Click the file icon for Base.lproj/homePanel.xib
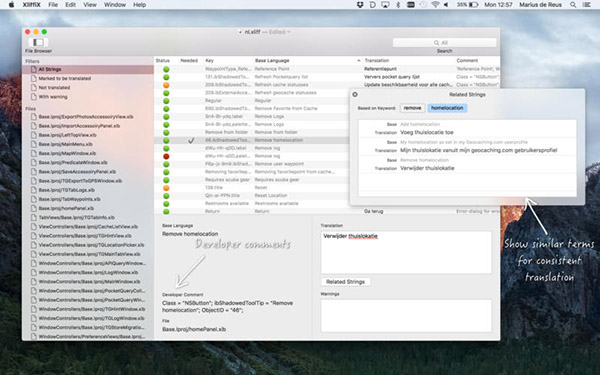This screenshot has width=600, height=375. click(x=34, y=209)
